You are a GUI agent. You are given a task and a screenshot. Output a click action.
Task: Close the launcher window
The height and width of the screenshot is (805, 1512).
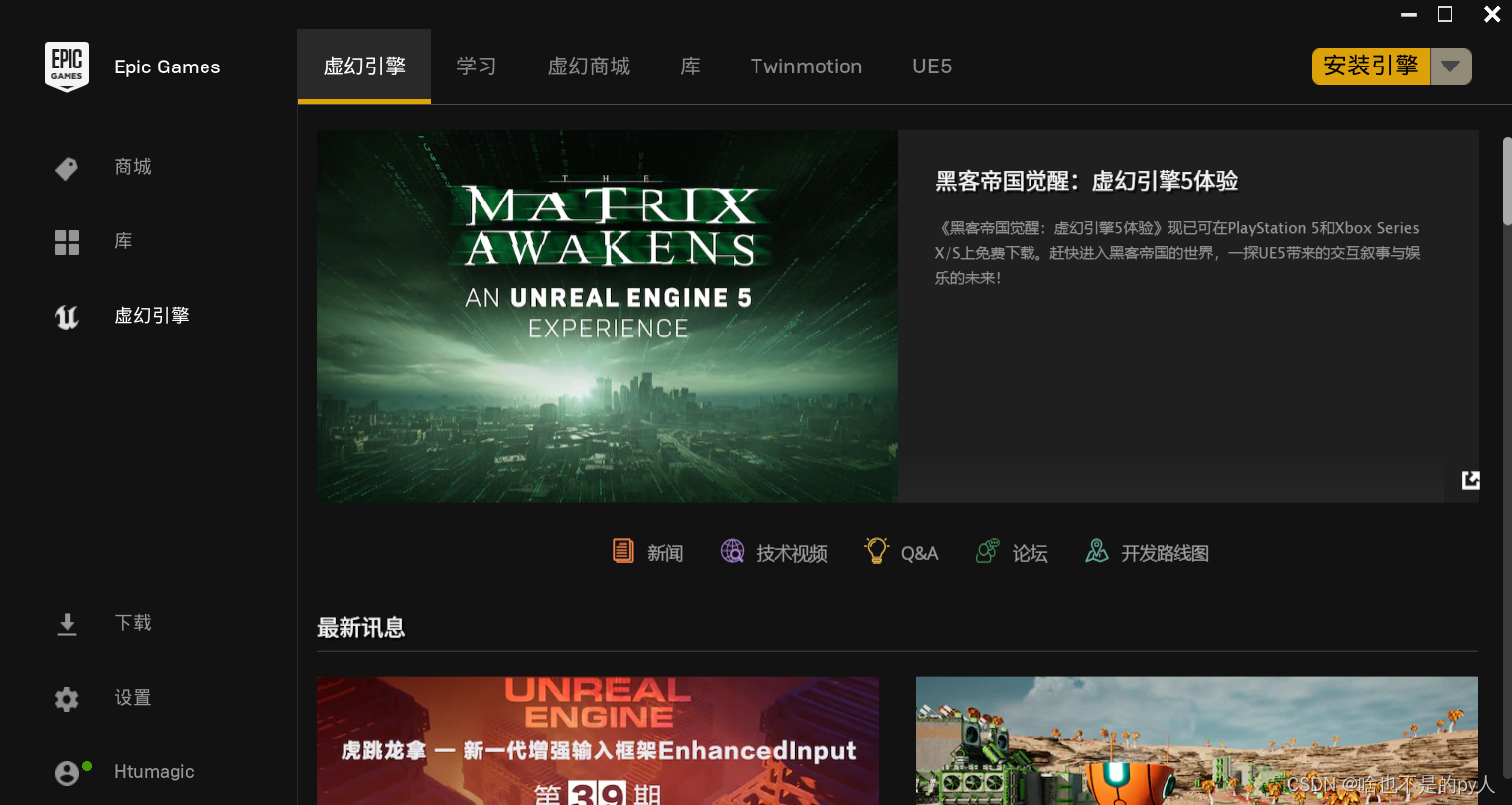click(1492, 14)
